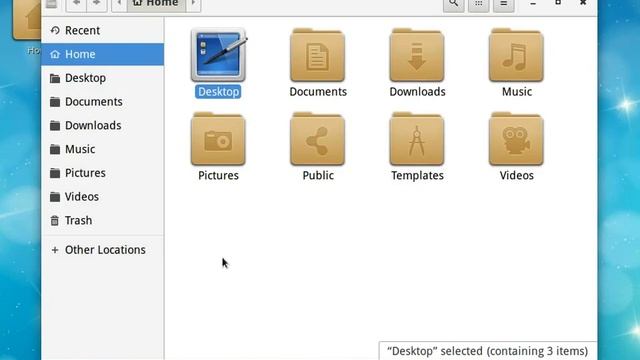Maximize the file manager window
This screenshot has height=360, width=640.
point(558,3)
